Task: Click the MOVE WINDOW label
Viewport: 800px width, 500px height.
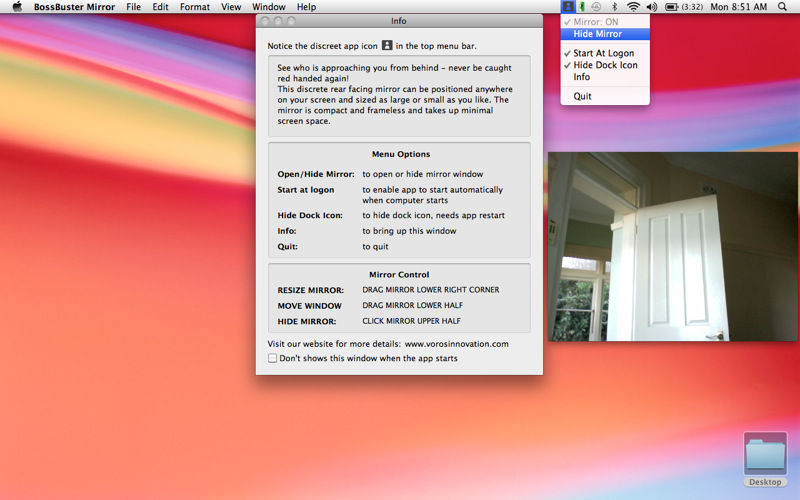Action: point(310,306)
